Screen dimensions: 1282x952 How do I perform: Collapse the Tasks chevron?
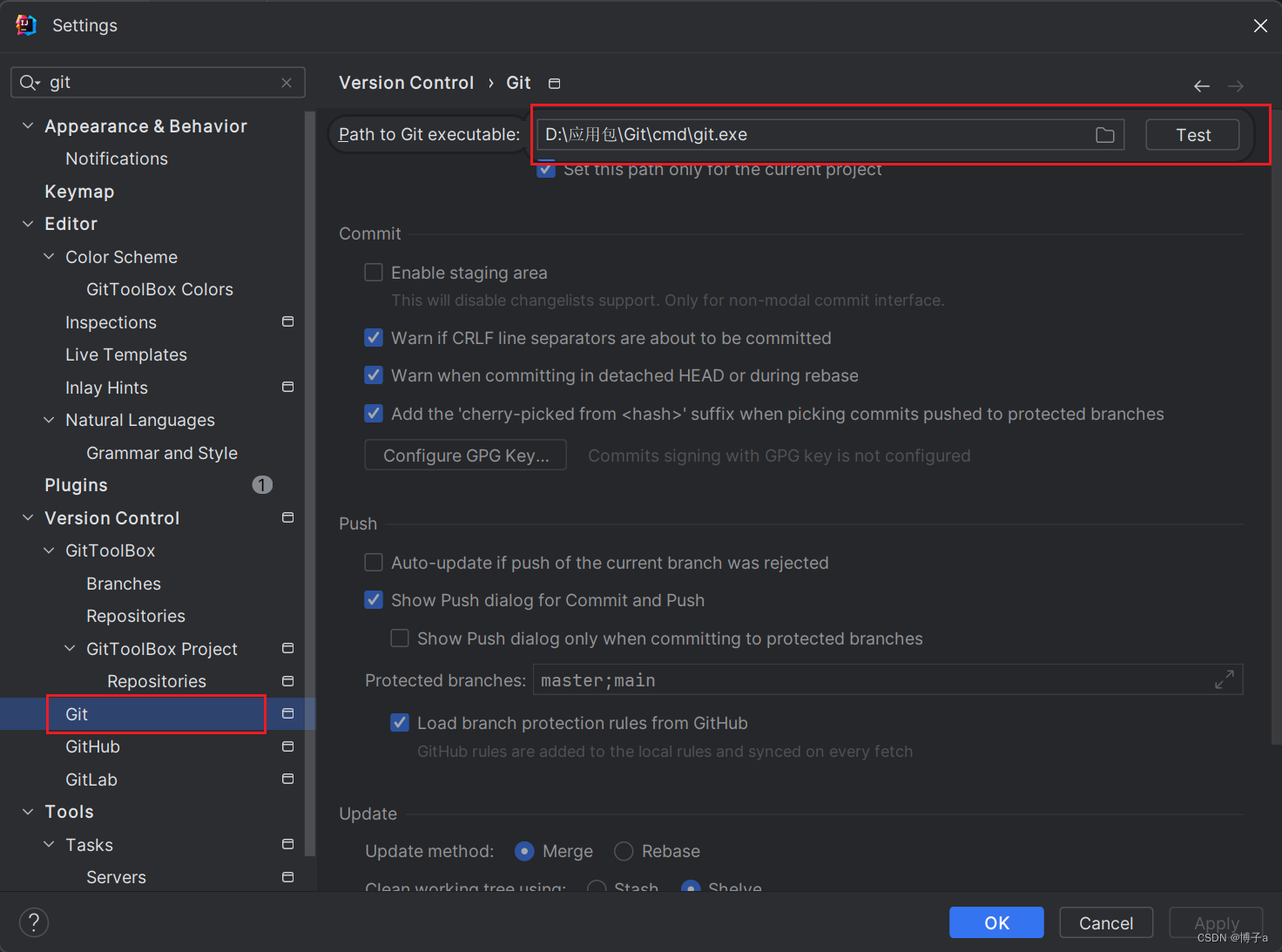49,844
